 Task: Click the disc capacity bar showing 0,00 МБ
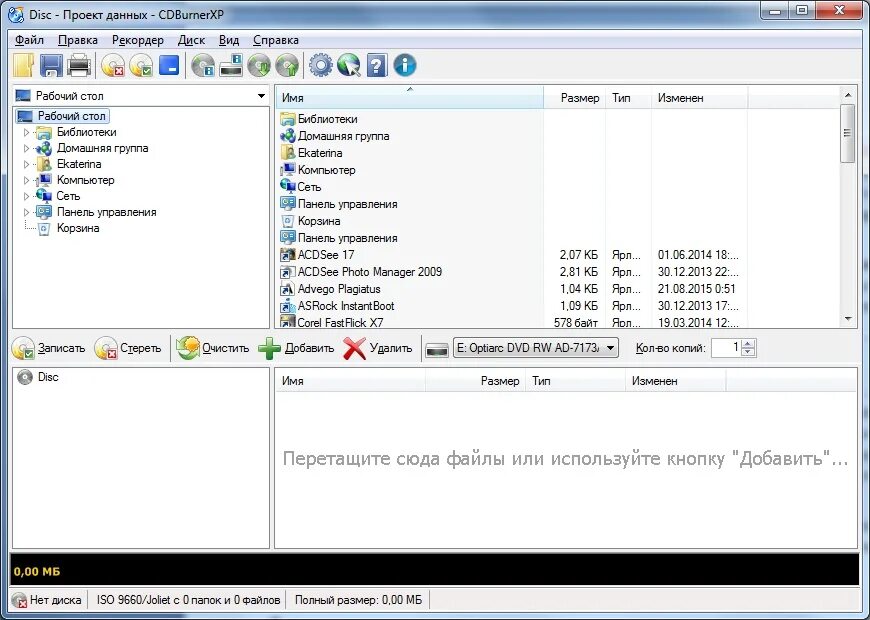pyautogui.click(x=434, y=570)
